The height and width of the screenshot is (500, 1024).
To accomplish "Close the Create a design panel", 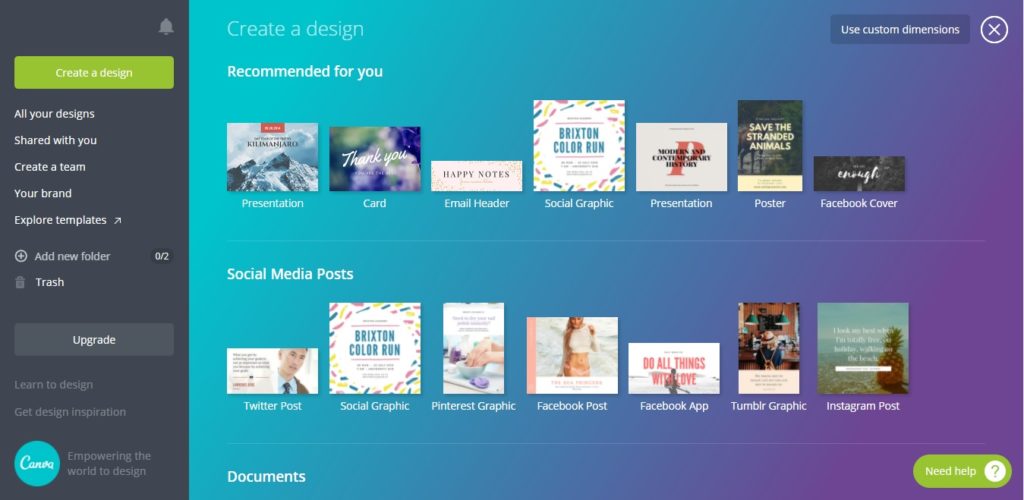I will point(993,30).
